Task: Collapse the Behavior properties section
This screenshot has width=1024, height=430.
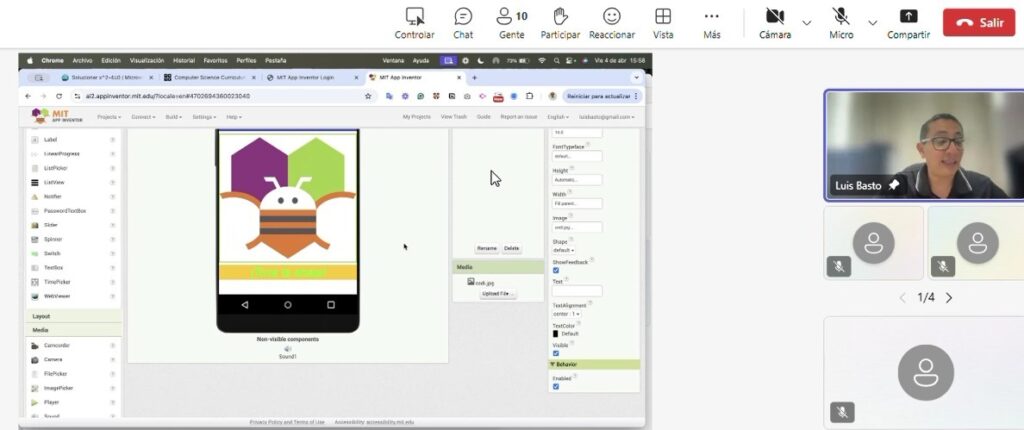Action: tap(594, 364)
